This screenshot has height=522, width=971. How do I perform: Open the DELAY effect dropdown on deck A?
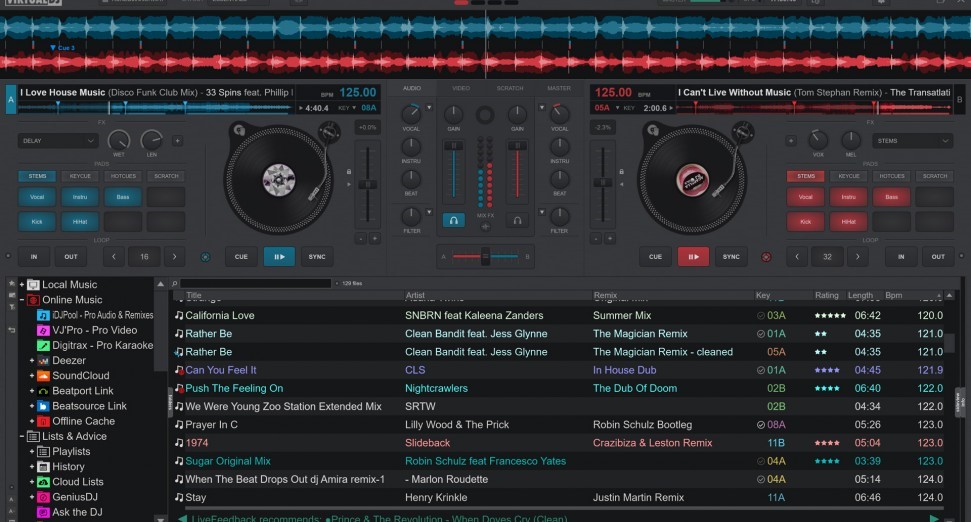[x=57, y=141]
